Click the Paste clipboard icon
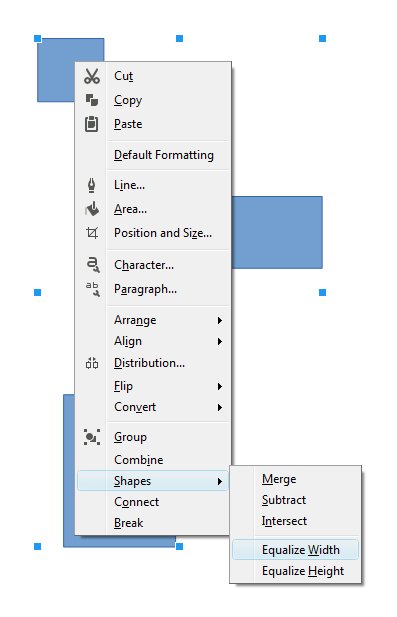This screenshot has width=397, height=617. point(91,124)
